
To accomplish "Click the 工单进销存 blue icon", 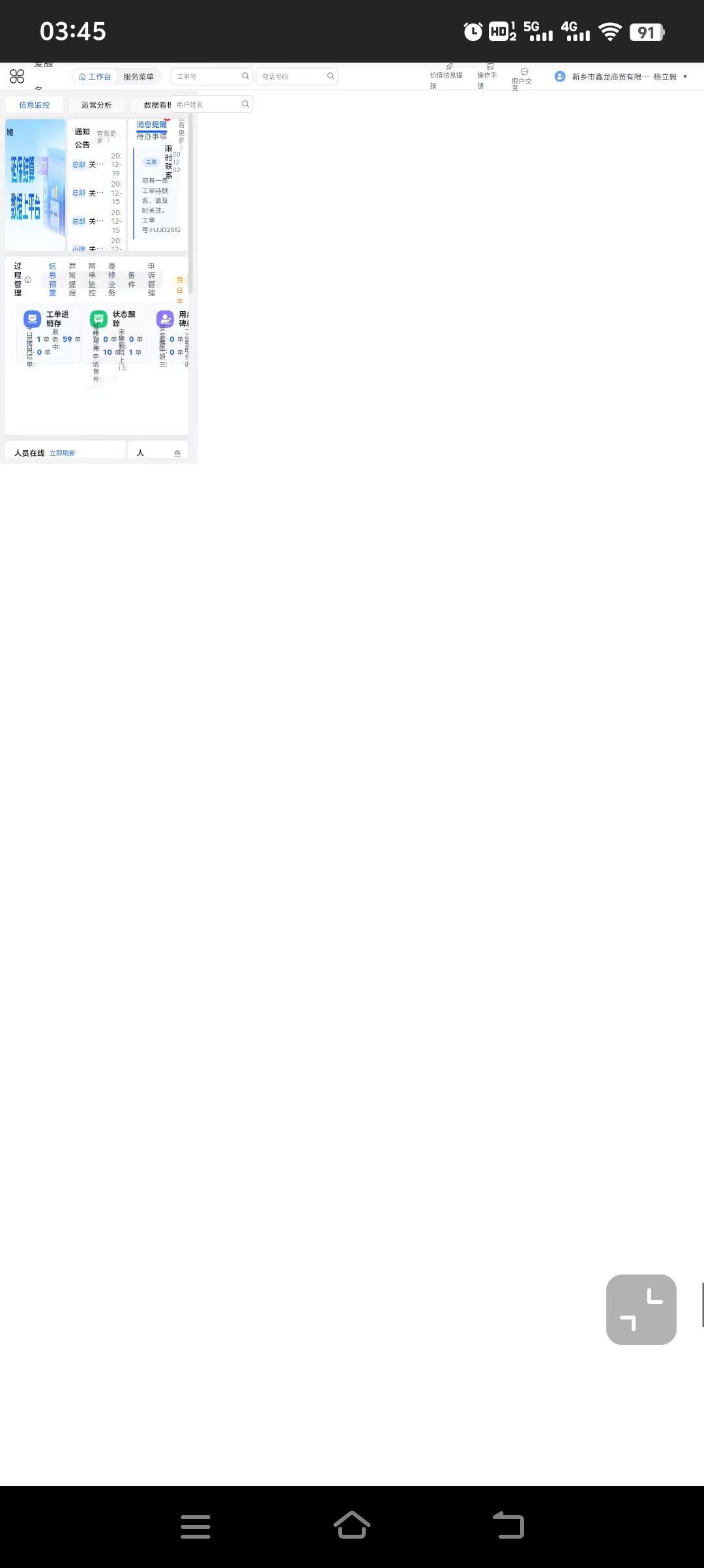I will point(32,319).
